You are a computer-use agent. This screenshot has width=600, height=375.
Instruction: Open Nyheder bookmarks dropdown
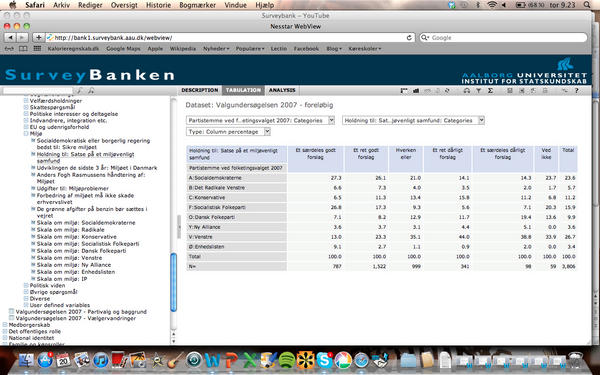tap(216, 49)
